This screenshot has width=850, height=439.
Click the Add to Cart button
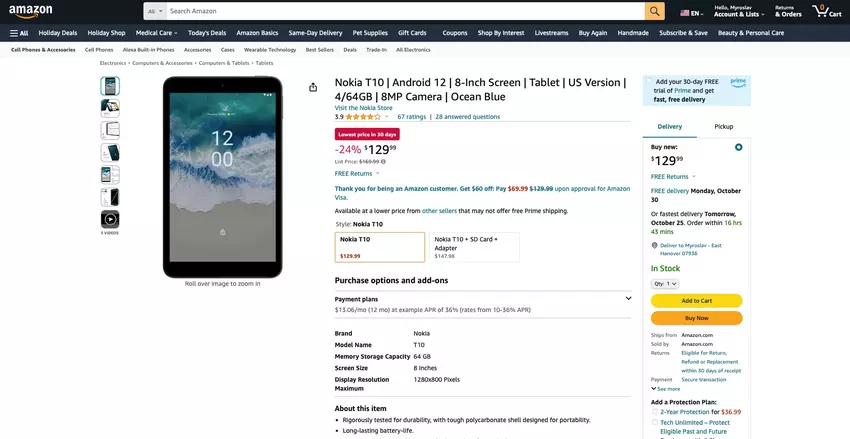tap(696, 301)
